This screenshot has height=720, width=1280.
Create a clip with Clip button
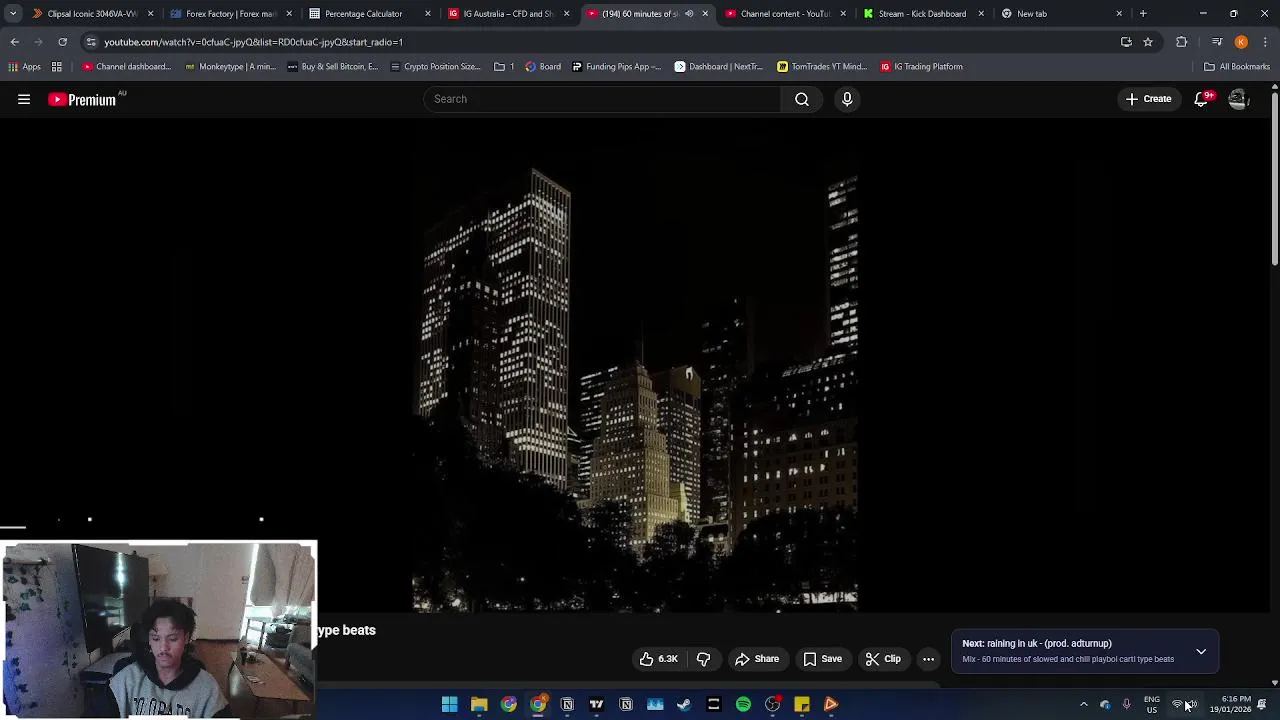tap(883, 659)
